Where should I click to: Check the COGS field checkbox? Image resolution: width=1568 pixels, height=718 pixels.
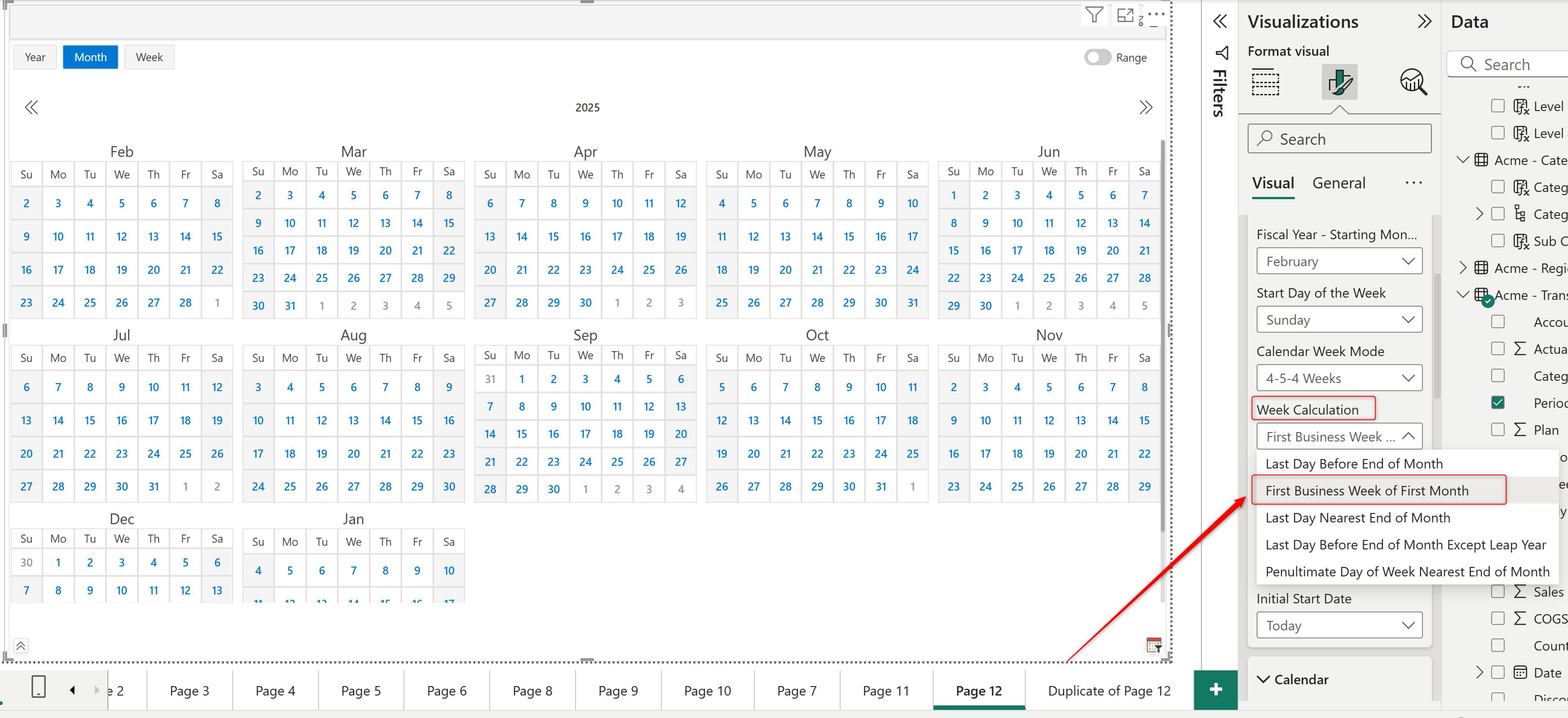(1497, 619)
